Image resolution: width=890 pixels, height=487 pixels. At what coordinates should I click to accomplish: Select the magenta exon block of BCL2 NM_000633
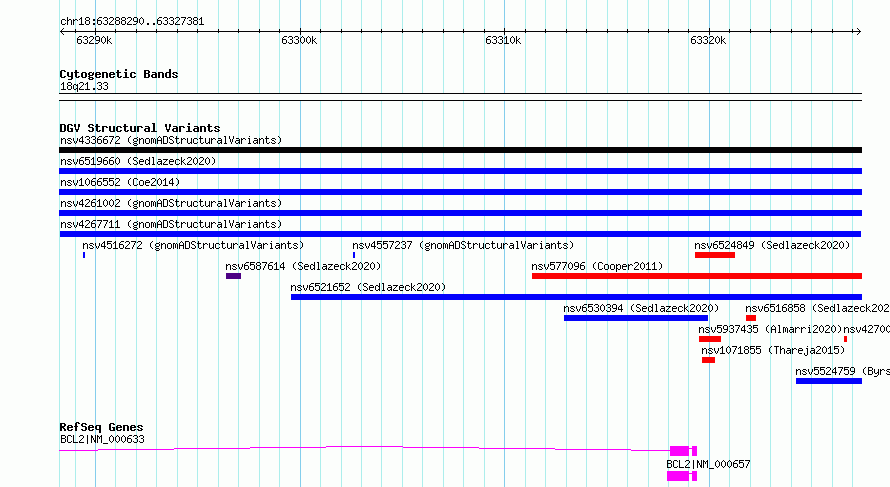coord(679,451)
